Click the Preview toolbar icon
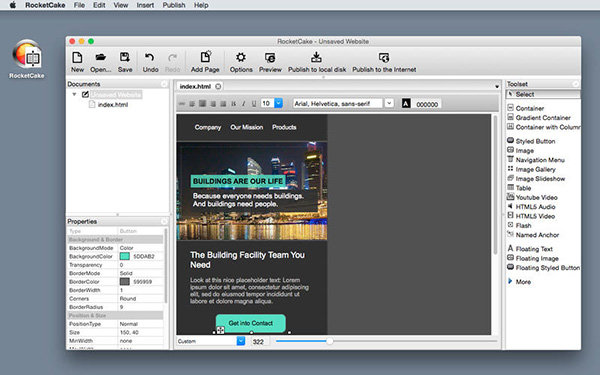The height and width of the screenshot is (375, 600). (270, 58)
